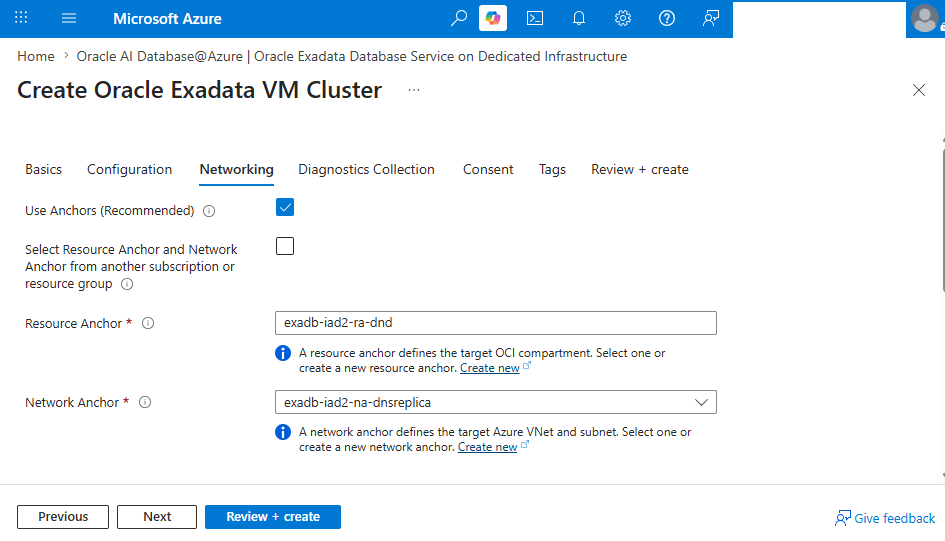
Task: Open the portal hamburger menu
Action: (x=69, y=18)
